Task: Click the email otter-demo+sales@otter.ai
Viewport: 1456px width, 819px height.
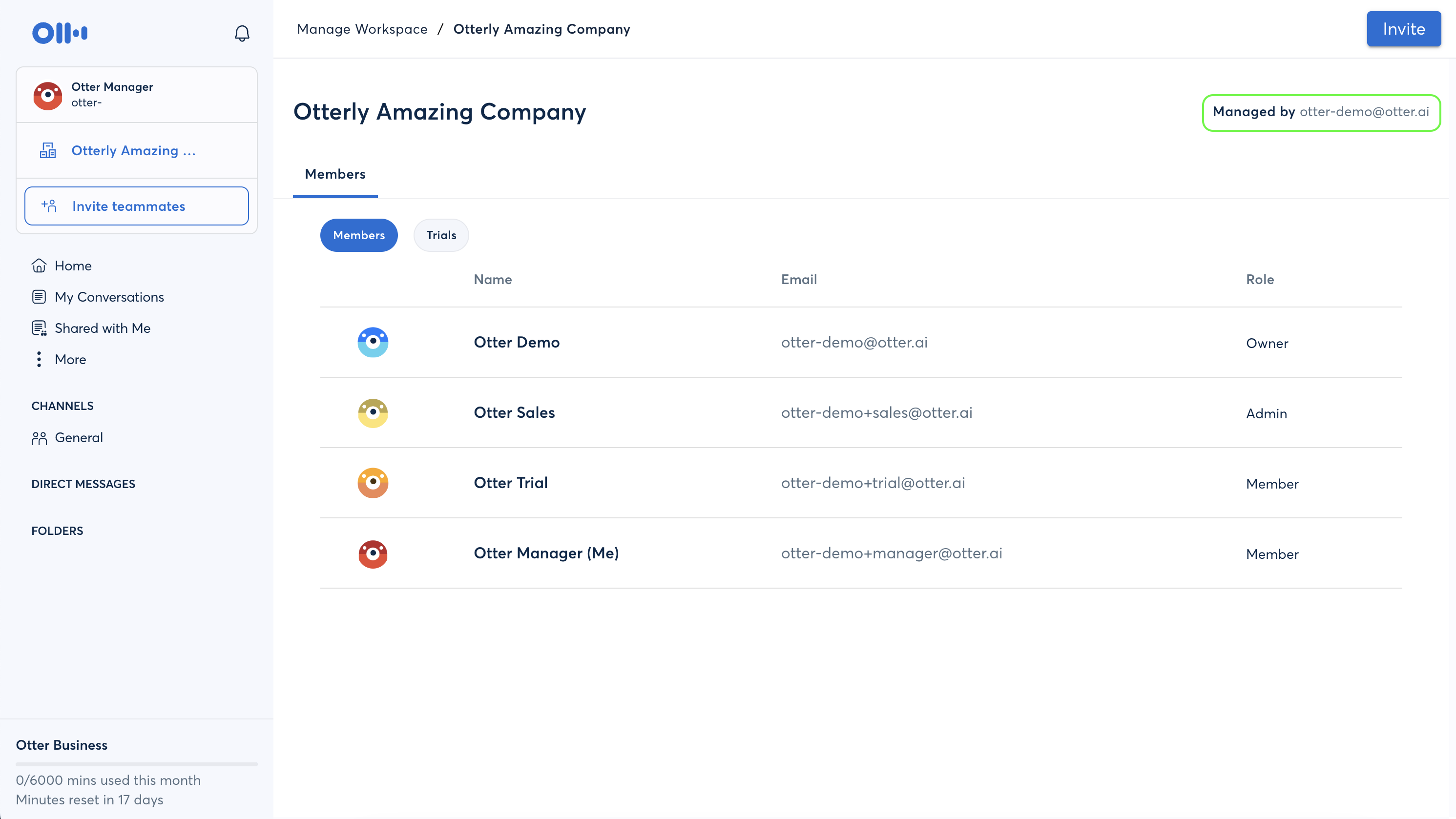Action: [x=876, y=412]
